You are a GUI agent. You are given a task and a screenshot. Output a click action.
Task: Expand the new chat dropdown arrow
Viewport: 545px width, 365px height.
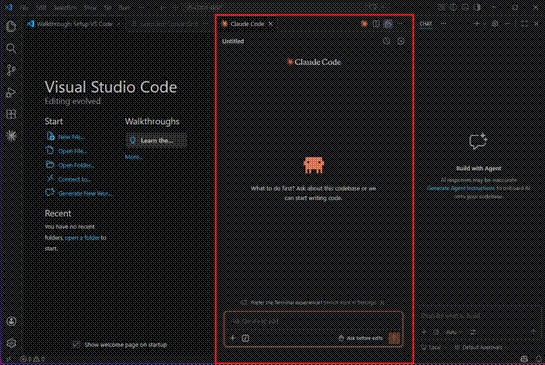(484, 24)
